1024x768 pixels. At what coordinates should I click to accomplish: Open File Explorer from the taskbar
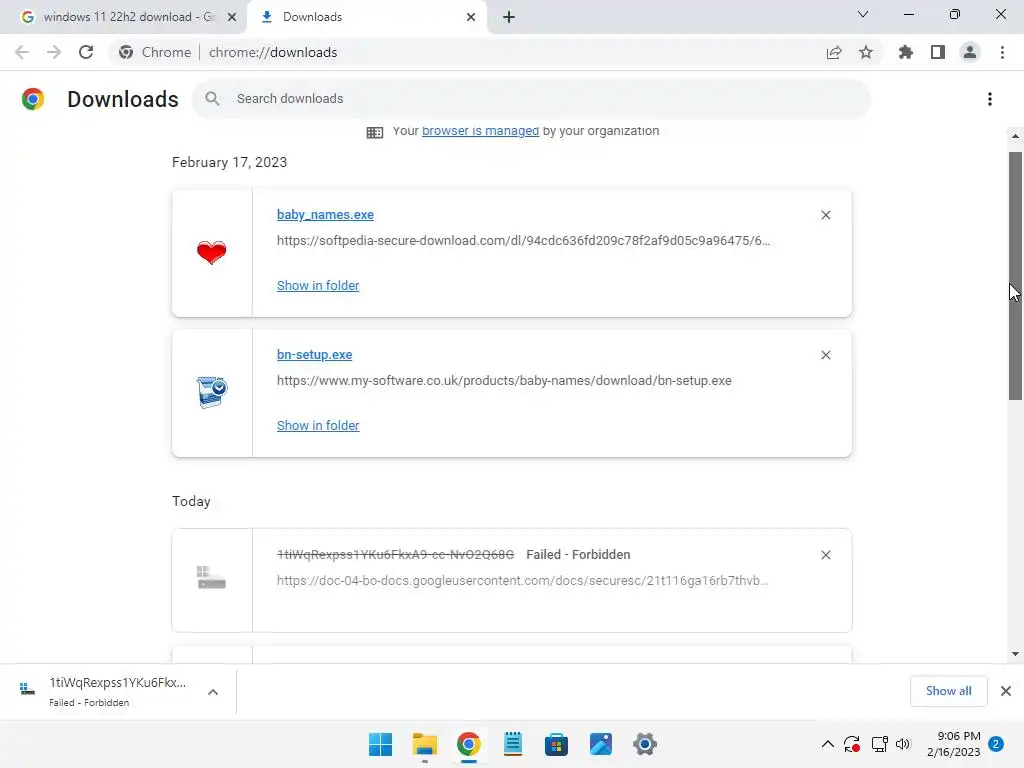pos(424,744)
